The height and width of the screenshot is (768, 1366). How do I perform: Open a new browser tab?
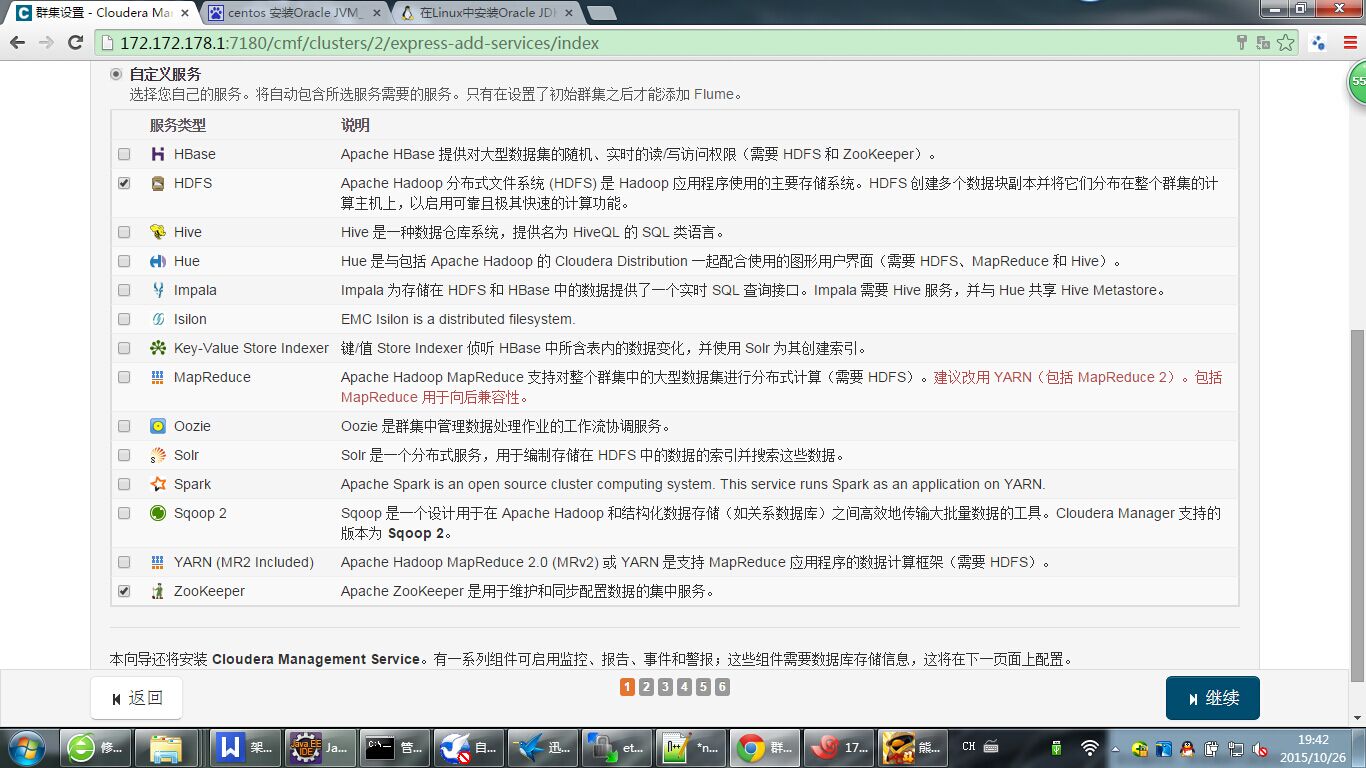[x=601, y=13]
